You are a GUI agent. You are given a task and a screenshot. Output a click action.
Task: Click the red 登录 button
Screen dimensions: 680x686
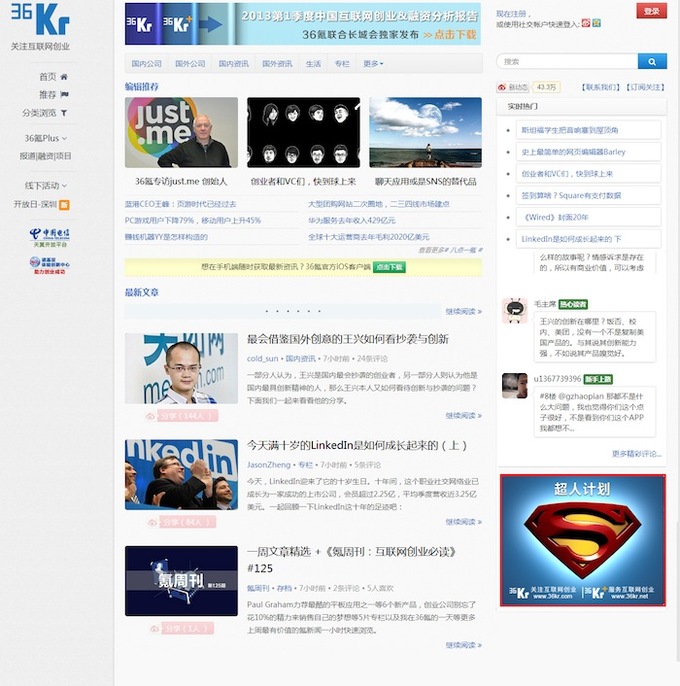[x=652, y=11]
